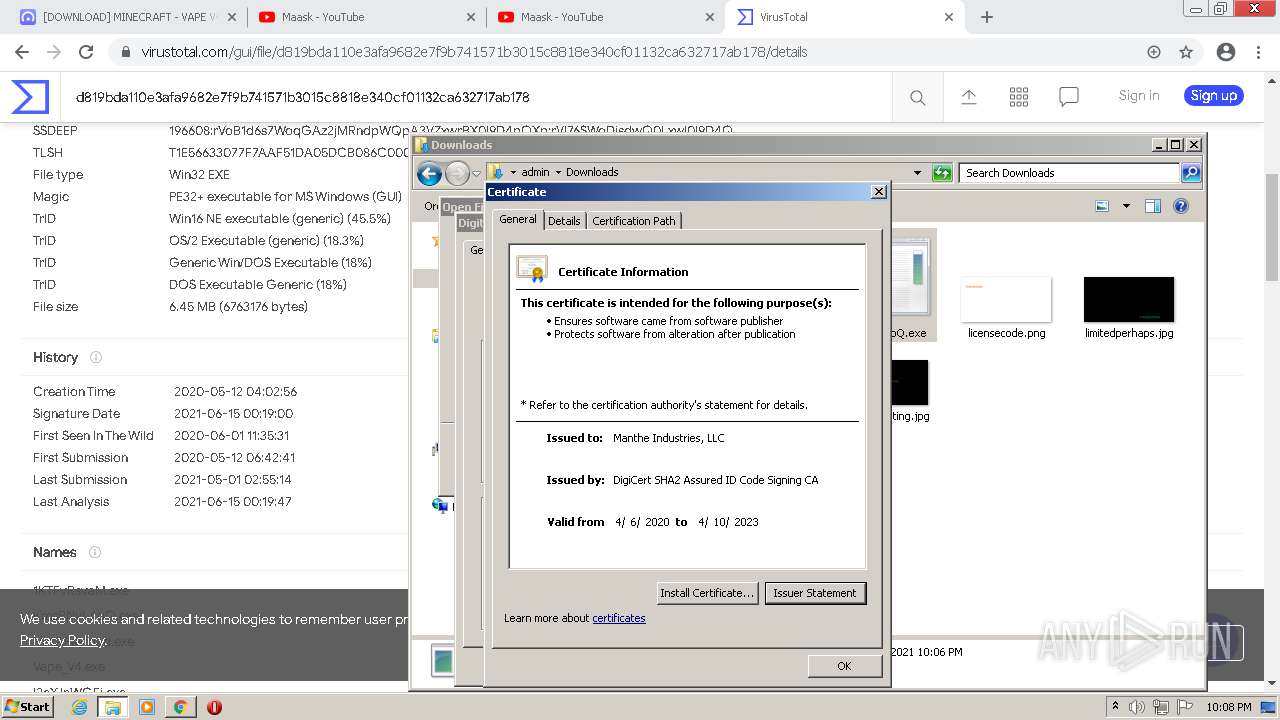Click the install/add circle icon in address bar
This screenshot has height=720, width=1280.
(x=1154, y=52)
